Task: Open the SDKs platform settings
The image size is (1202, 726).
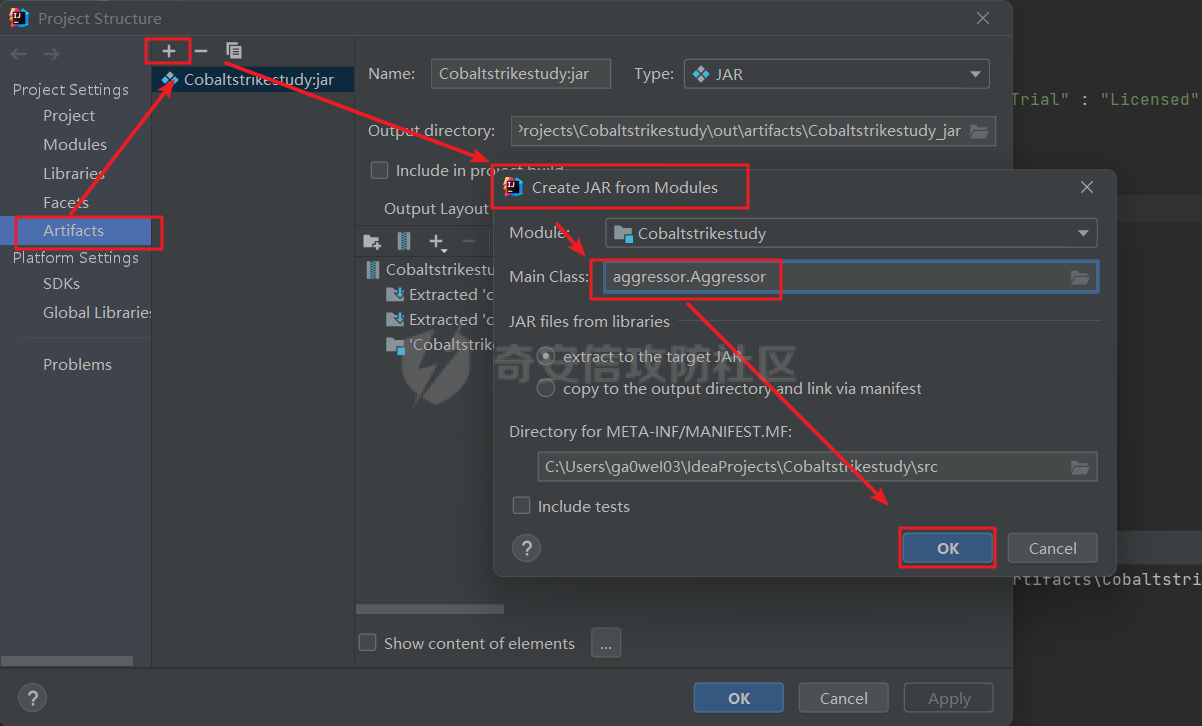Action: [x=61, y=284]
